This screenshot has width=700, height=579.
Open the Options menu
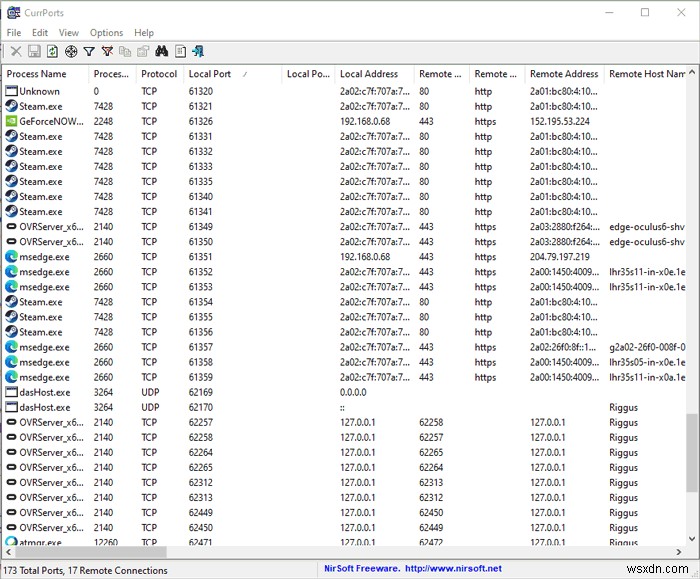106,33
